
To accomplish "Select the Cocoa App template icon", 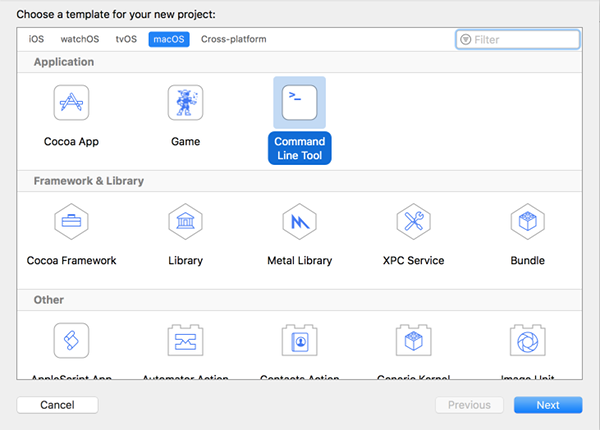I will 71,104.
